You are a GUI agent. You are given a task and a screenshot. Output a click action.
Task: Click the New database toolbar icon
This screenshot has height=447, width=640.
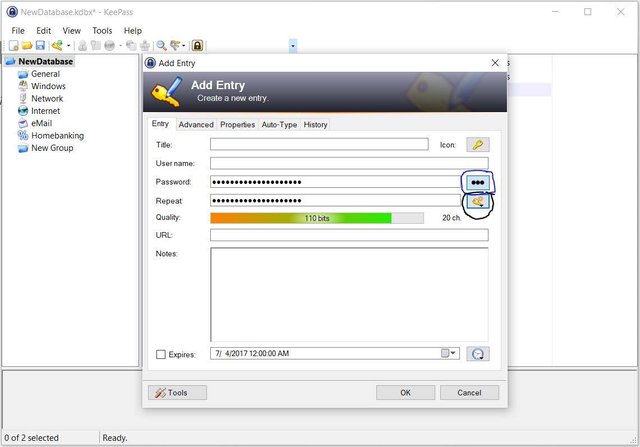13,45
